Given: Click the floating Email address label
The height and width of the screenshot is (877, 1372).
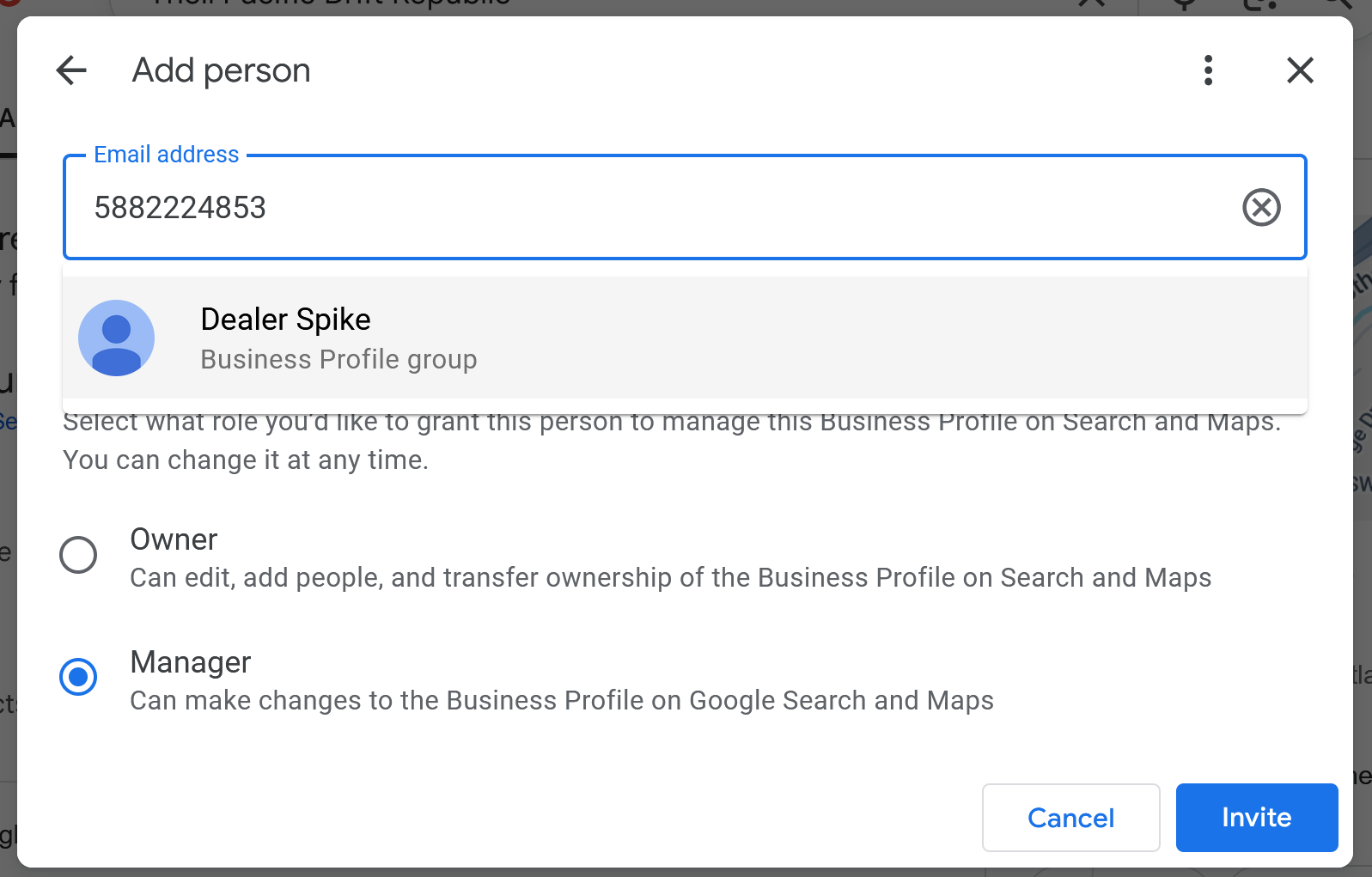Looking at the screenshot, I should (x=167, y=155).
